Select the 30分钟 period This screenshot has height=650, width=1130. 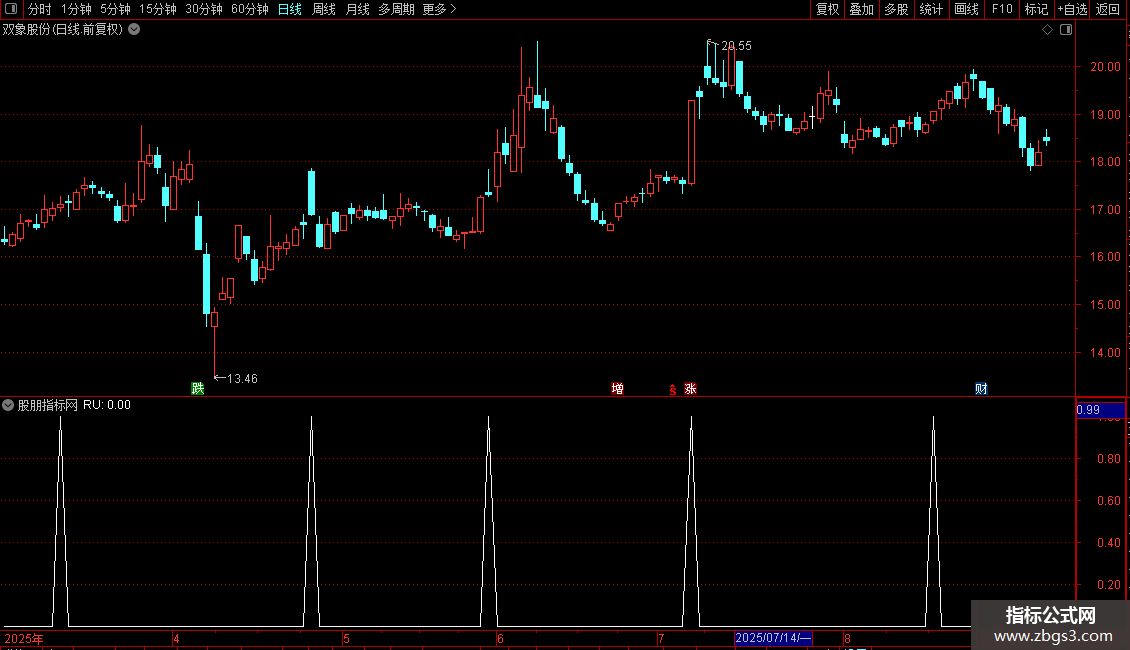(203, 9)
